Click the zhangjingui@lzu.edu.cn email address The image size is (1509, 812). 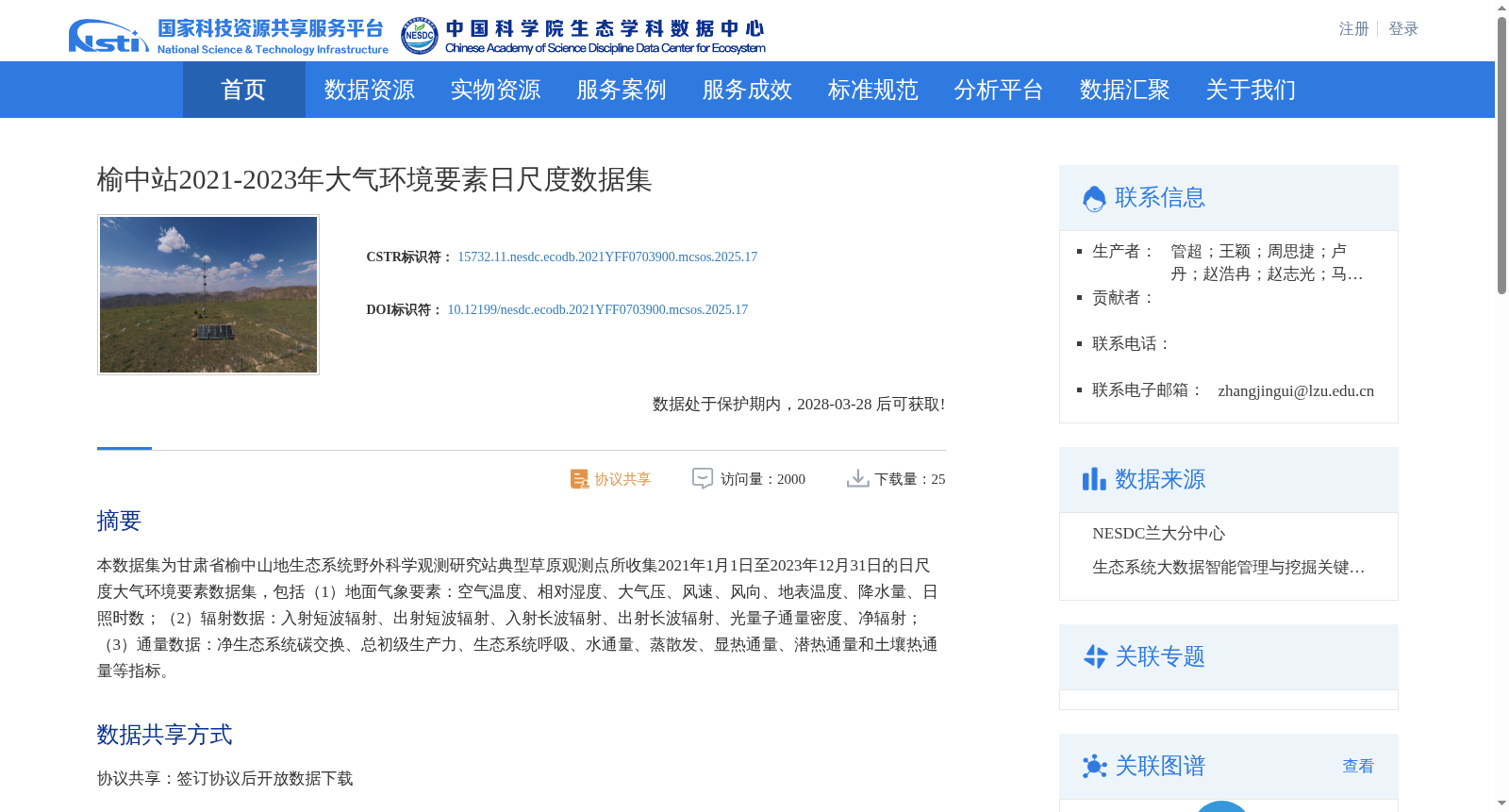click(x=1296, y=390)
